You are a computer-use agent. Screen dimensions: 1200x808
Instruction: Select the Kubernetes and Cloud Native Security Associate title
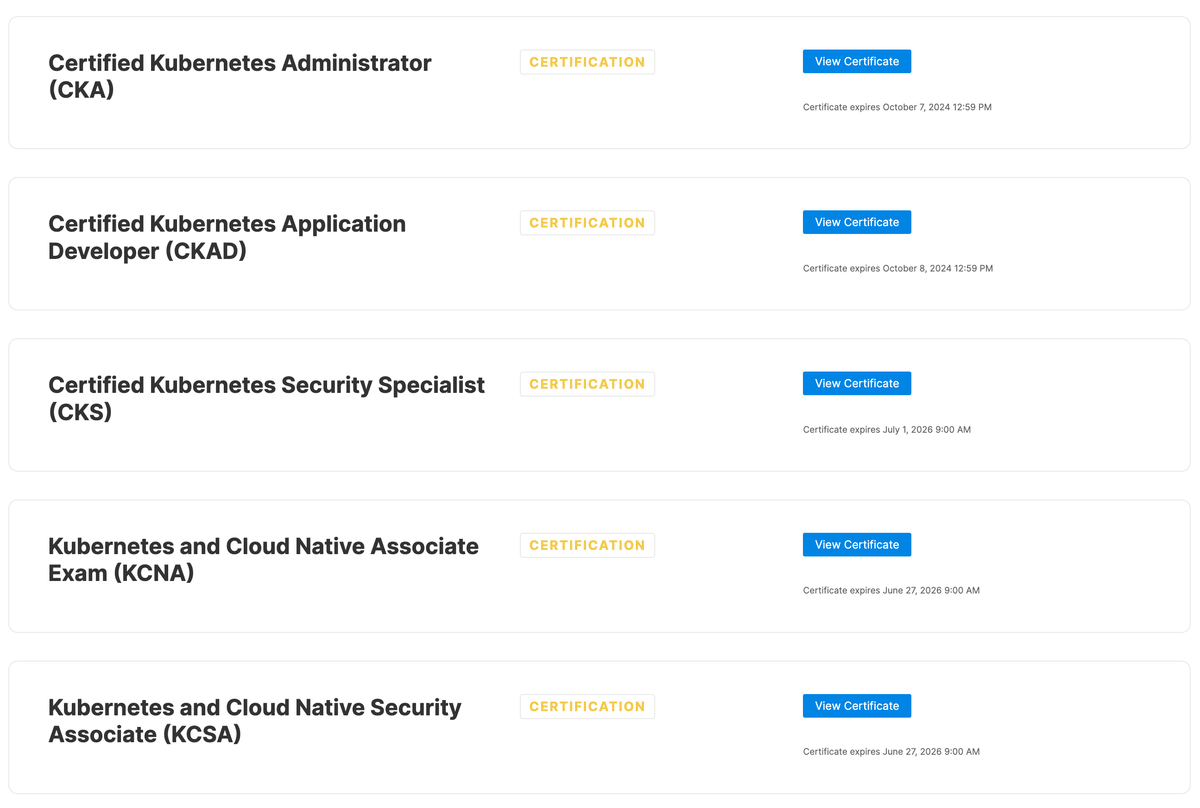coord(255,720)
